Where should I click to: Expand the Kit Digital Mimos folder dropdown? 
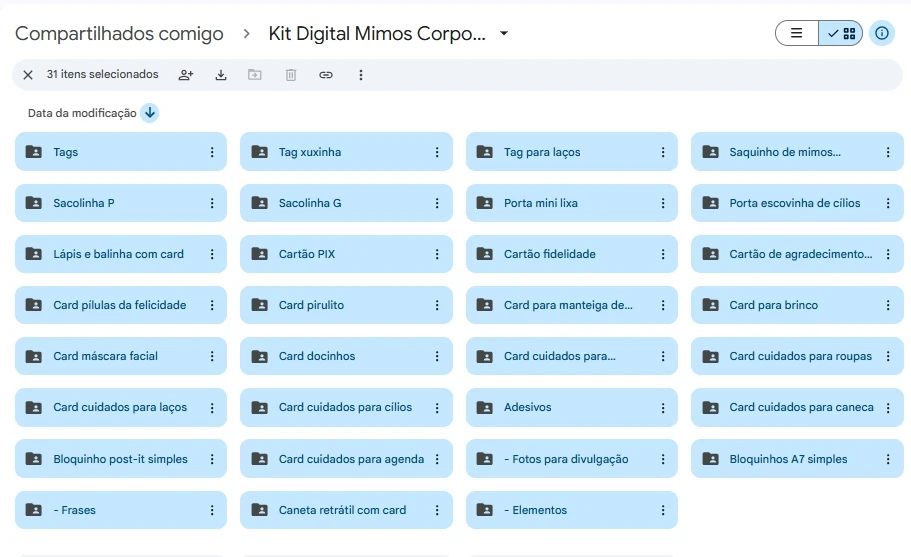click(x=504, y=33)
